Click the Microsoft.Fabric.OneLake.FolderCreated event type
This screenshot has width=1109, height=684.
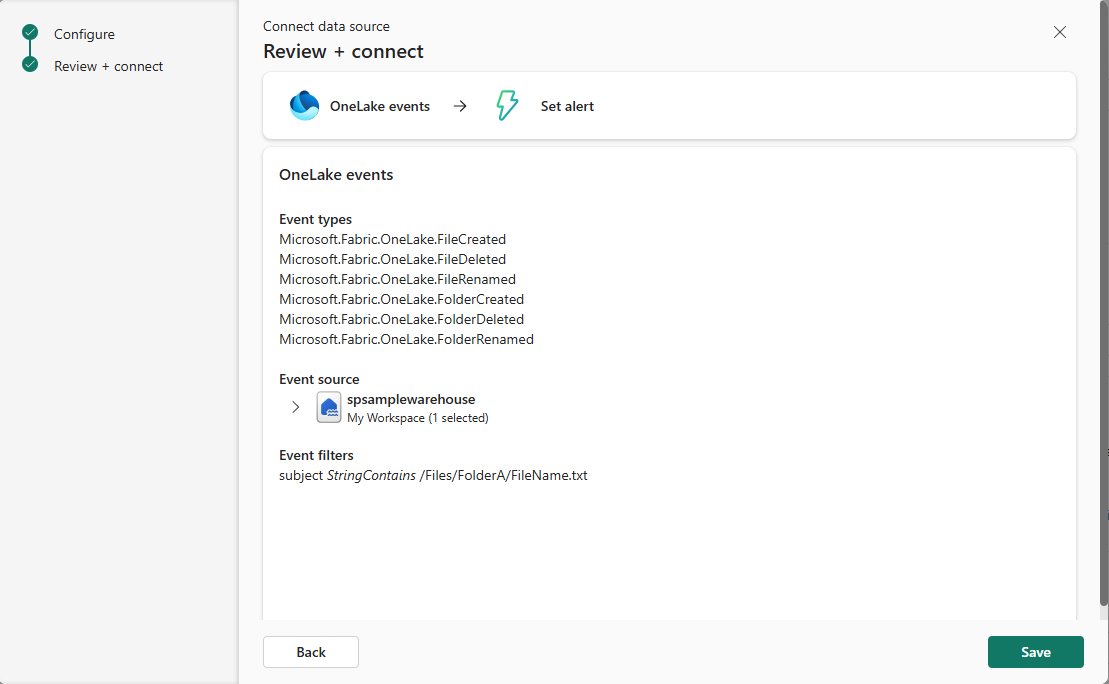coord(401,299)
